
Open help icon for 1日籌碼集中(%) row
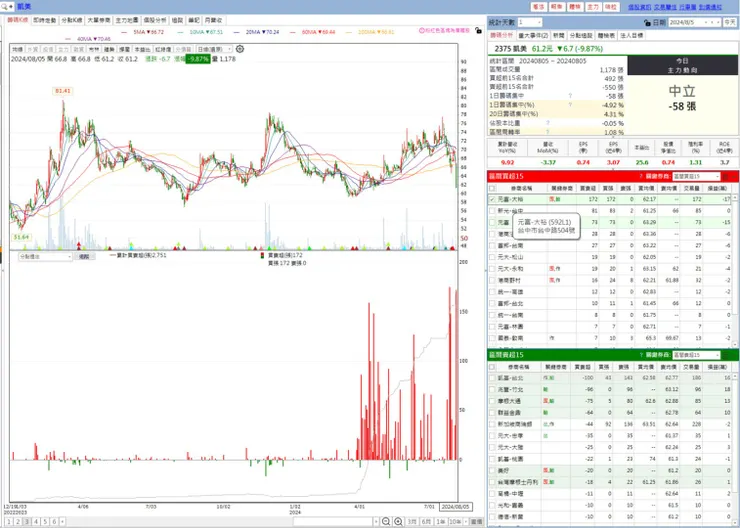pyautogui.click(x=570, y=105)
